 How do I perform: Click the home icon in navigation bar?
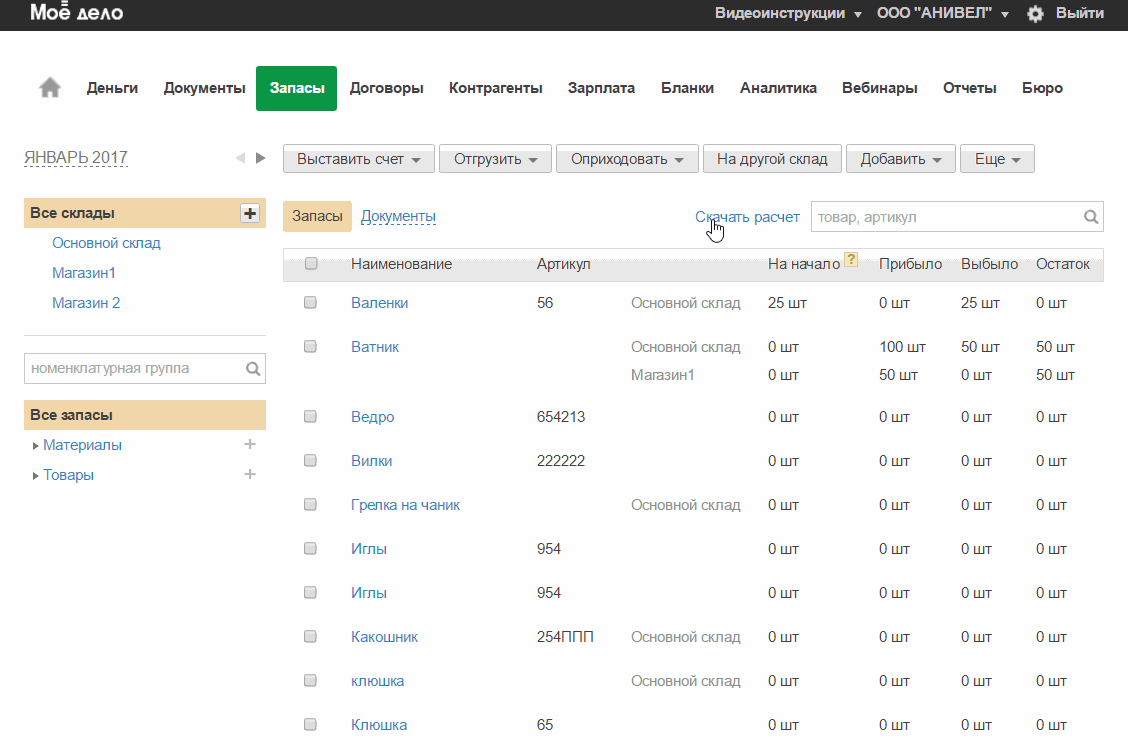click(x=50, y=88)
